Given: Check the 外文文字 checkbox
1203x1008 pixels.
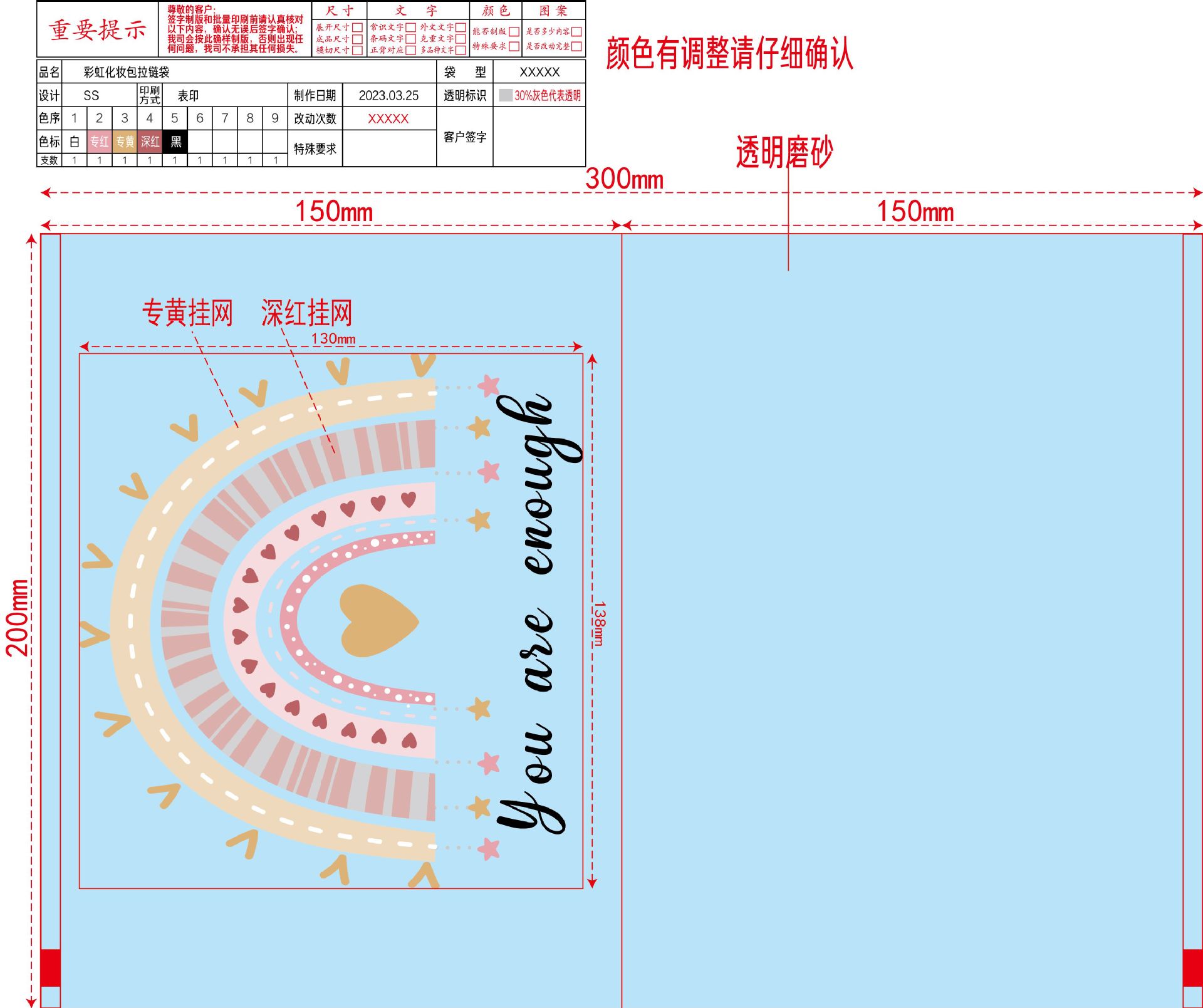Looking at the screenshot, I should point(461,28).
